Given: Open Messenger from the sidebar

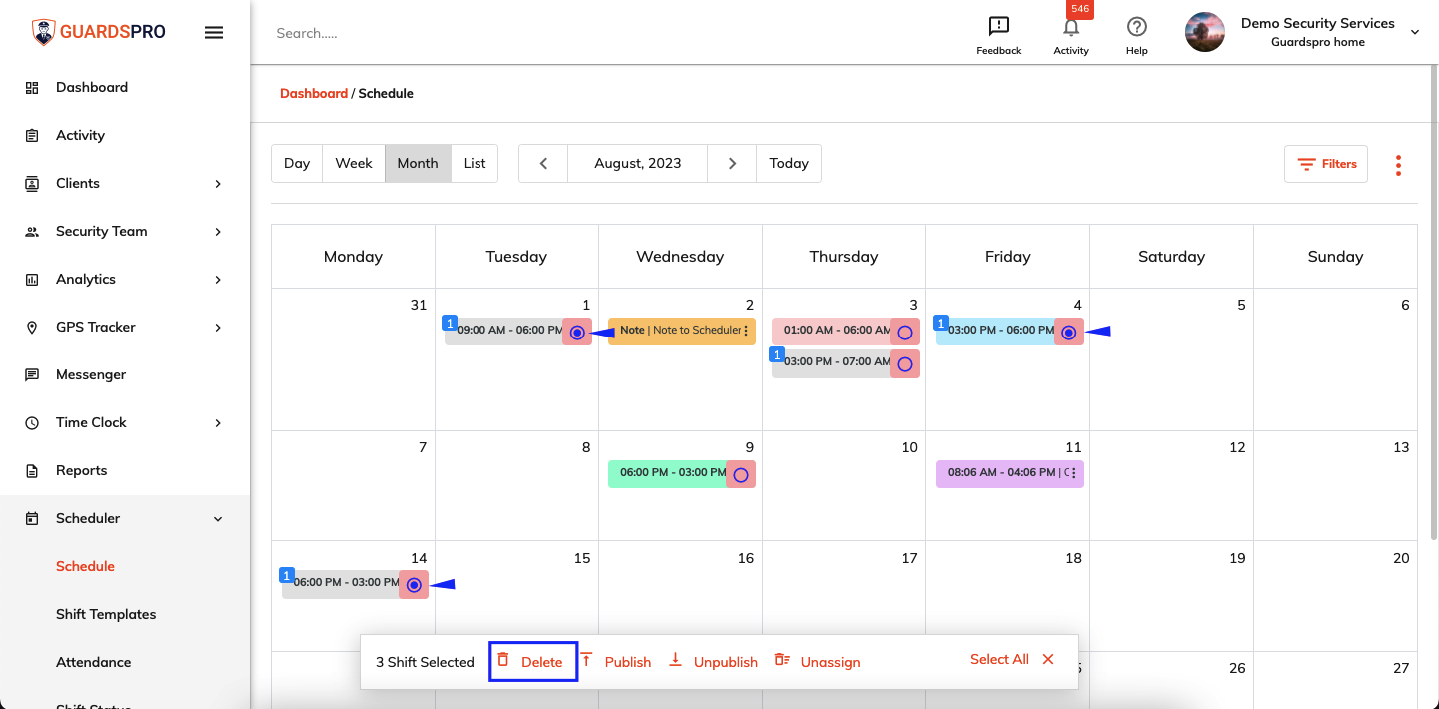Looking at the screenshot, I should 90,374.
